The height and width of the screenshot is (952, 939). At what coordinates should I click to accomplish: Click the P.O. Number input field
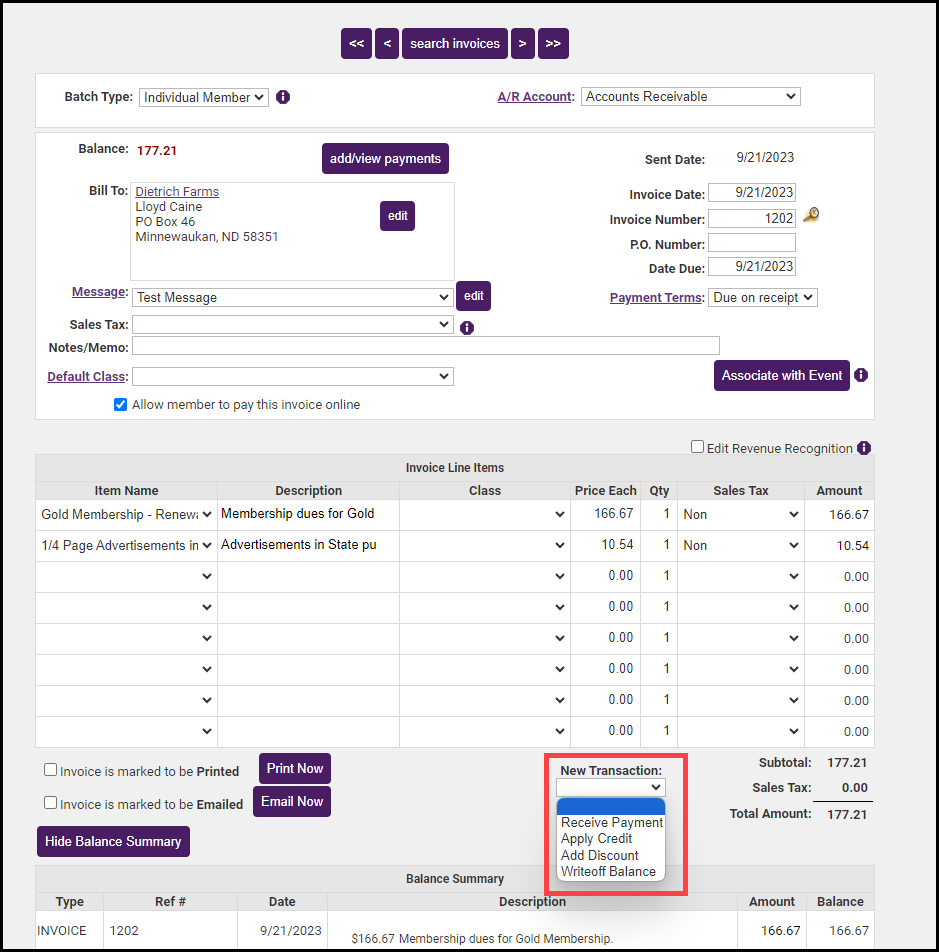[752, 243]
